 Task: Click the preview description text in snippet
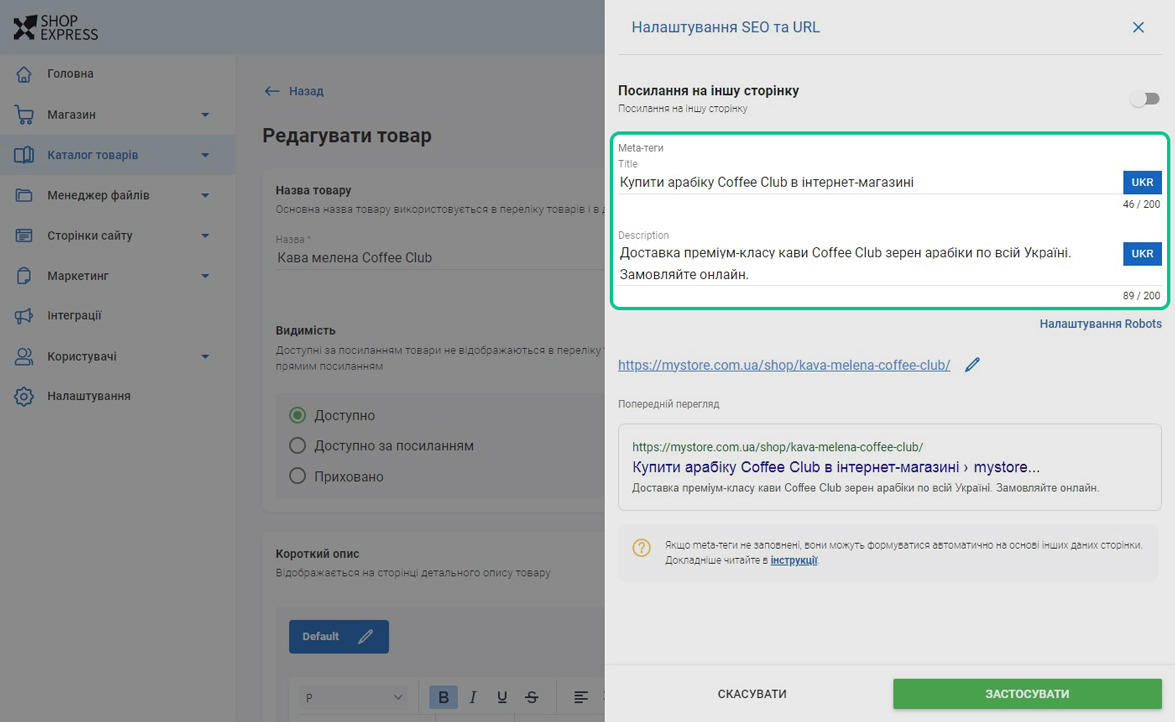(x=866, y=488)
